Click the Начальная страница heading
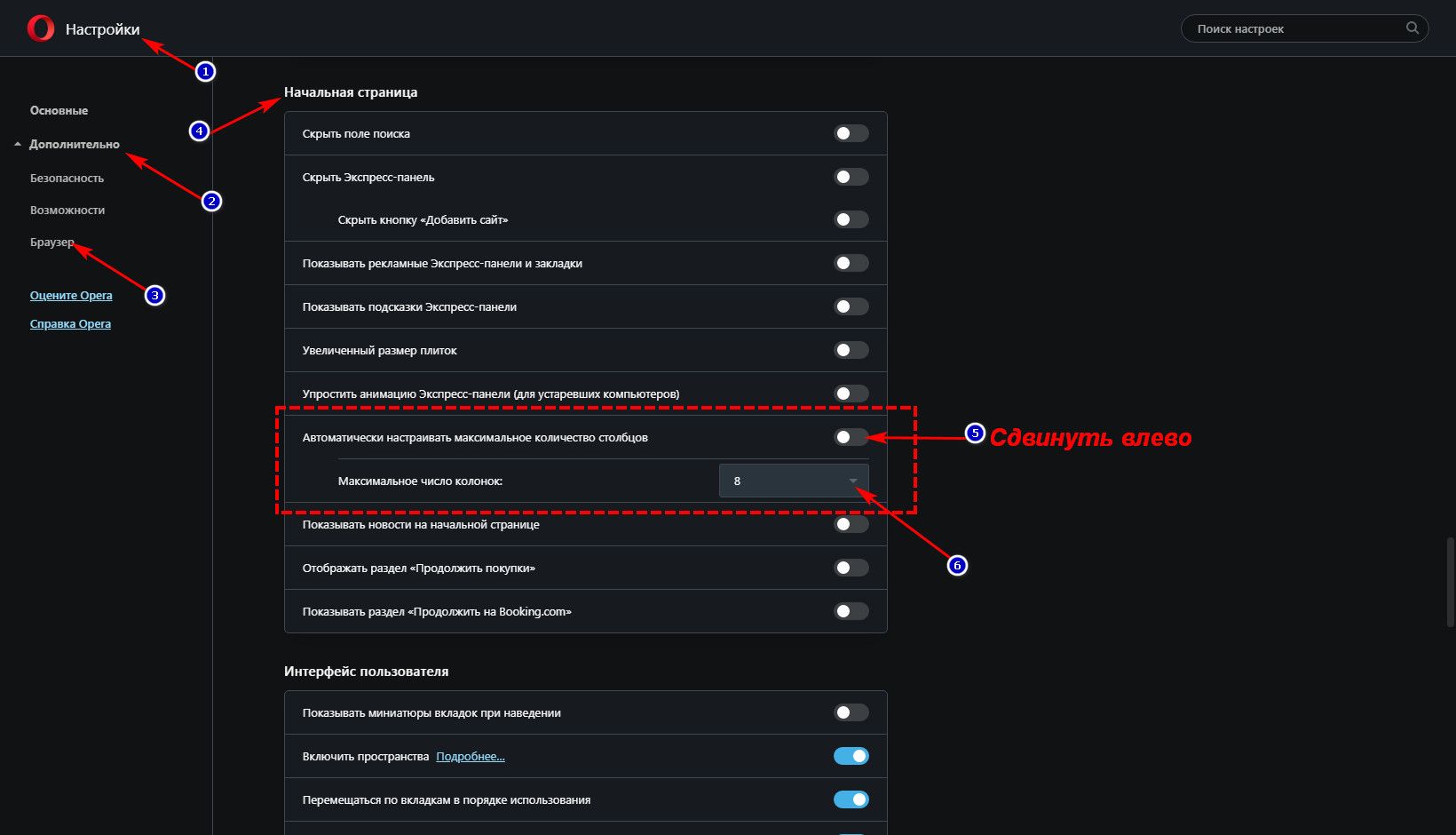1456x835 pixels. pos(351,92)
